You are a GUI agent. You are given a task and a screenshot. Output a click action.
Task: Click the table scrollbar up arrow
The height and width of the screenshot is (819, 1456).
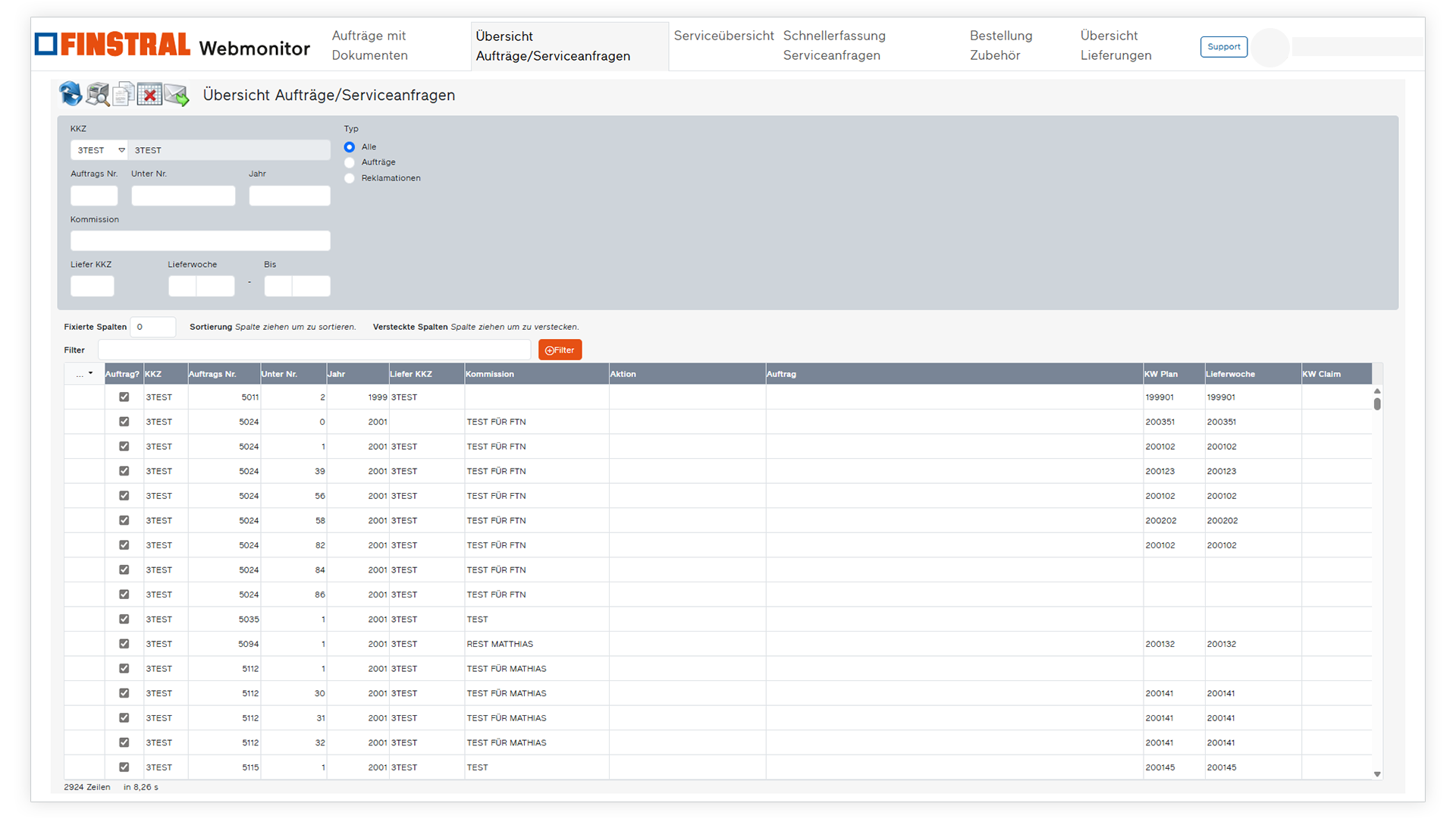(x=1377, y=391)
